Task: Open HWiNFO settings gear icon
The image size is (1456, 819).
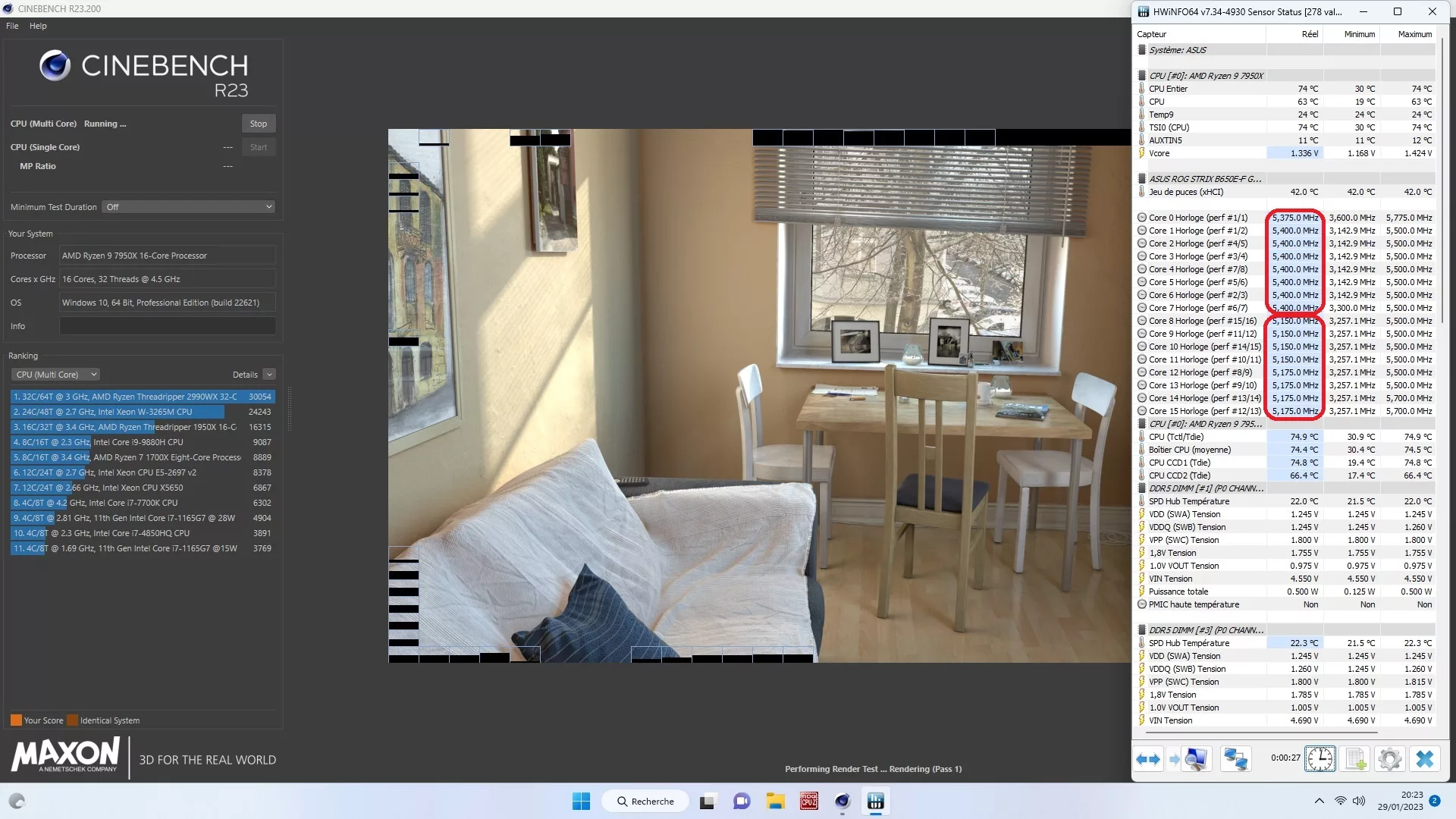Action: point(1389,759)
